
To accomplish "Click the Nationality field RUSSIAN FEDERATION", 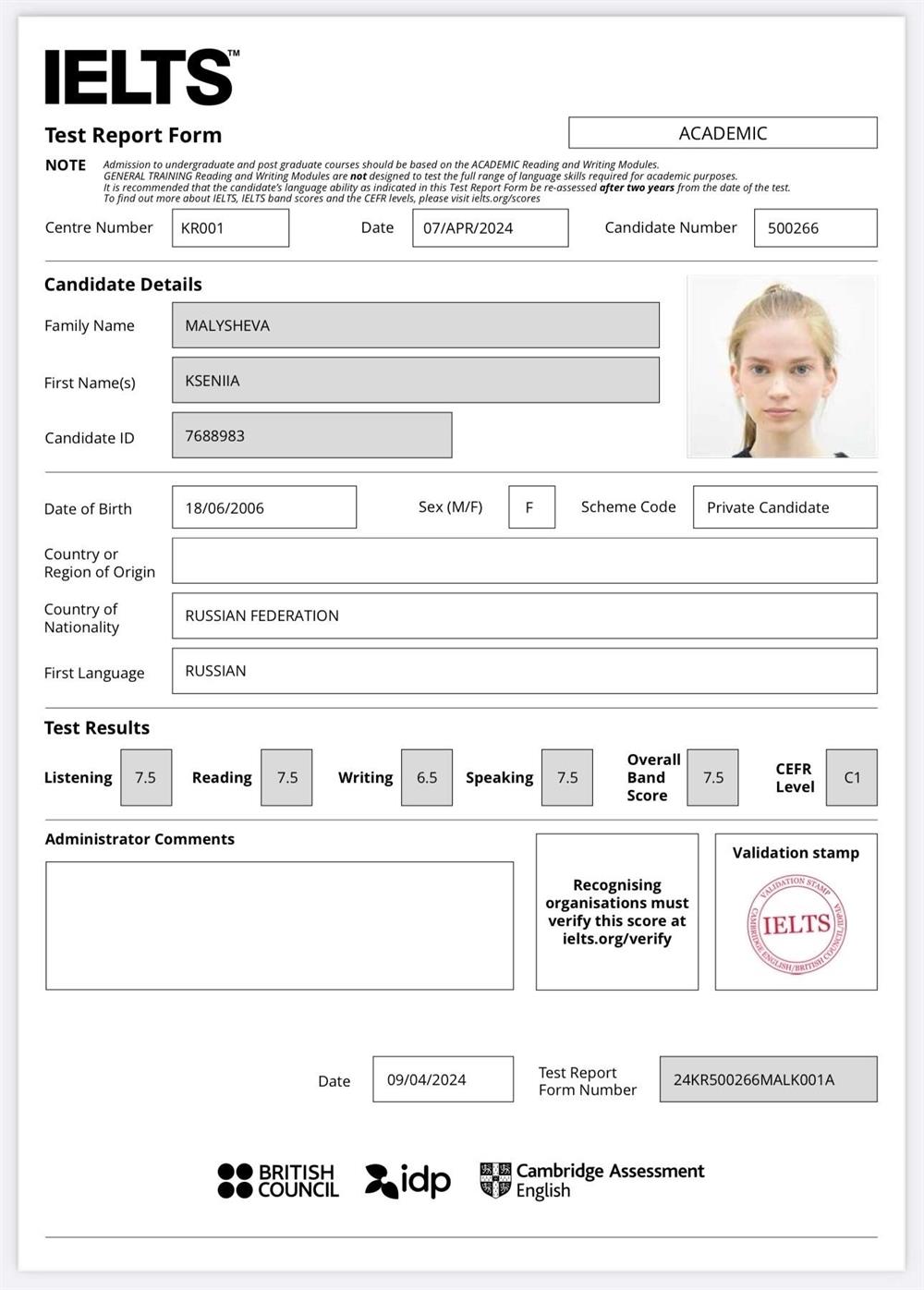I will pyautogui.click(x=525, y=615).
